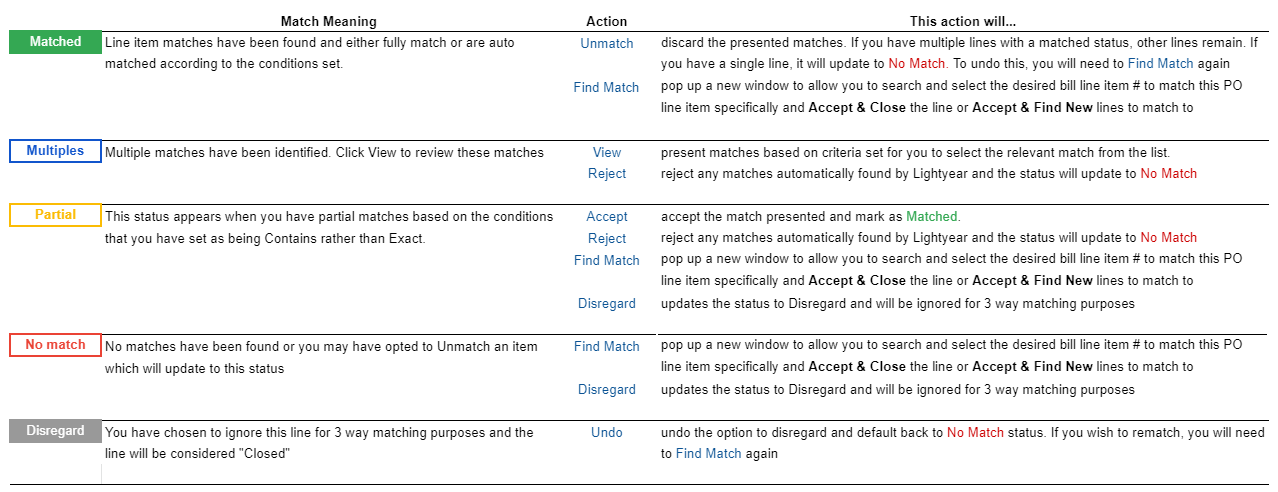Viewport: 1278px width, 492px height.
Task: Click the Match Meaning column header
Action: 328,20
